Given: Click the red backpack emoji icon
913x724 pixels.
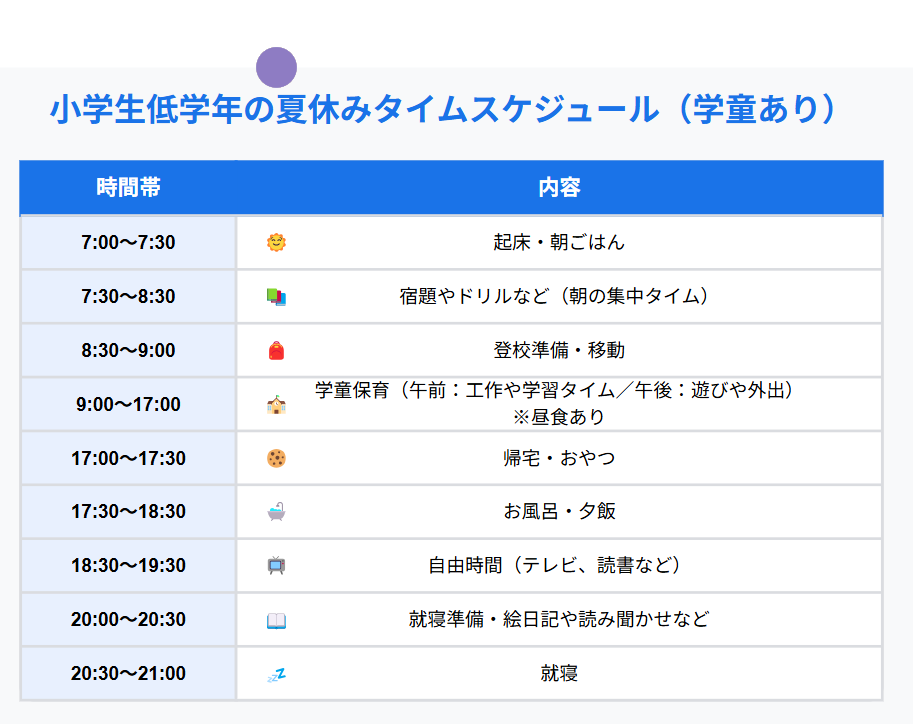Looking at the screenshot, I should 276,351.
